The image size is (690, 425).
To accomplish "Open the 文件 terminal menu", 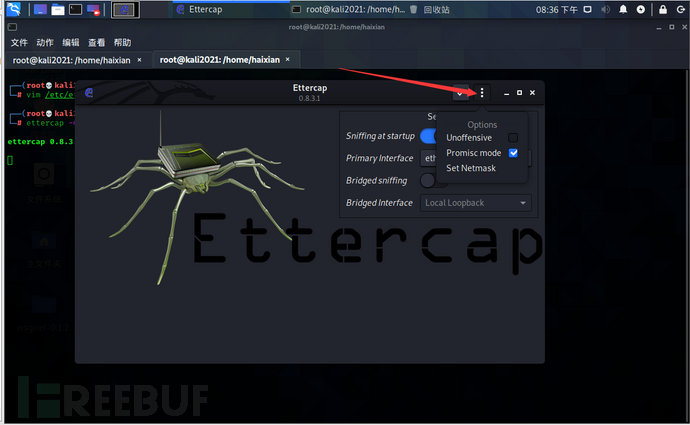I will (x=19, y=43).
